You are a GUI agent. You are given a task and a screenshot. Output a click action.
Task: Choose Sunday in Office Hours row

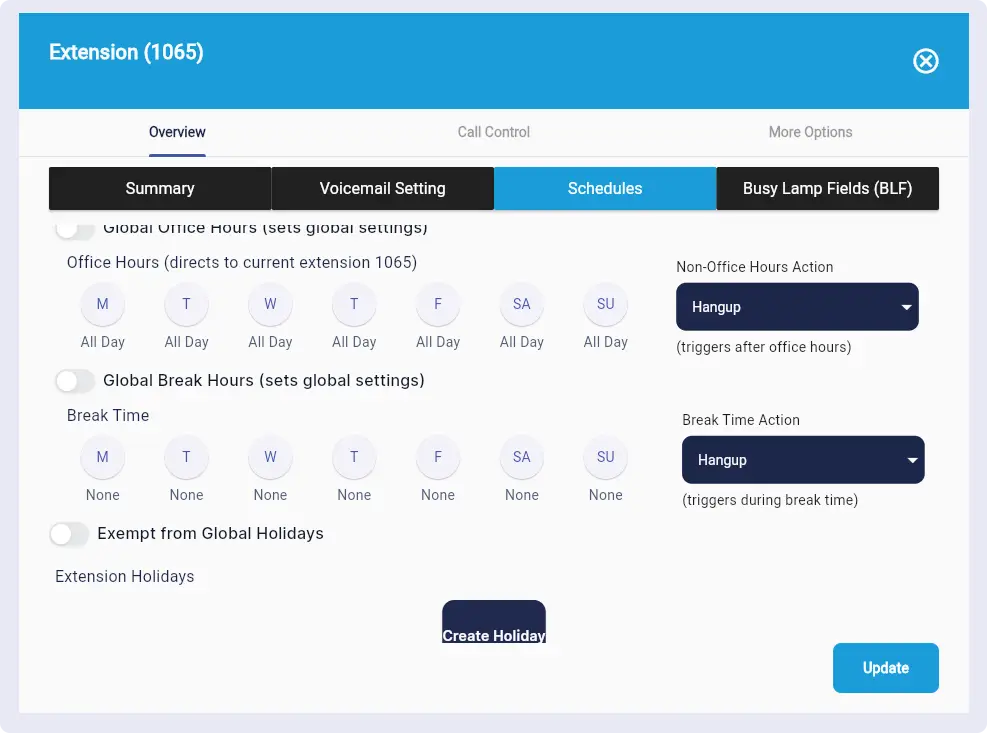click(x=605, y=305)
